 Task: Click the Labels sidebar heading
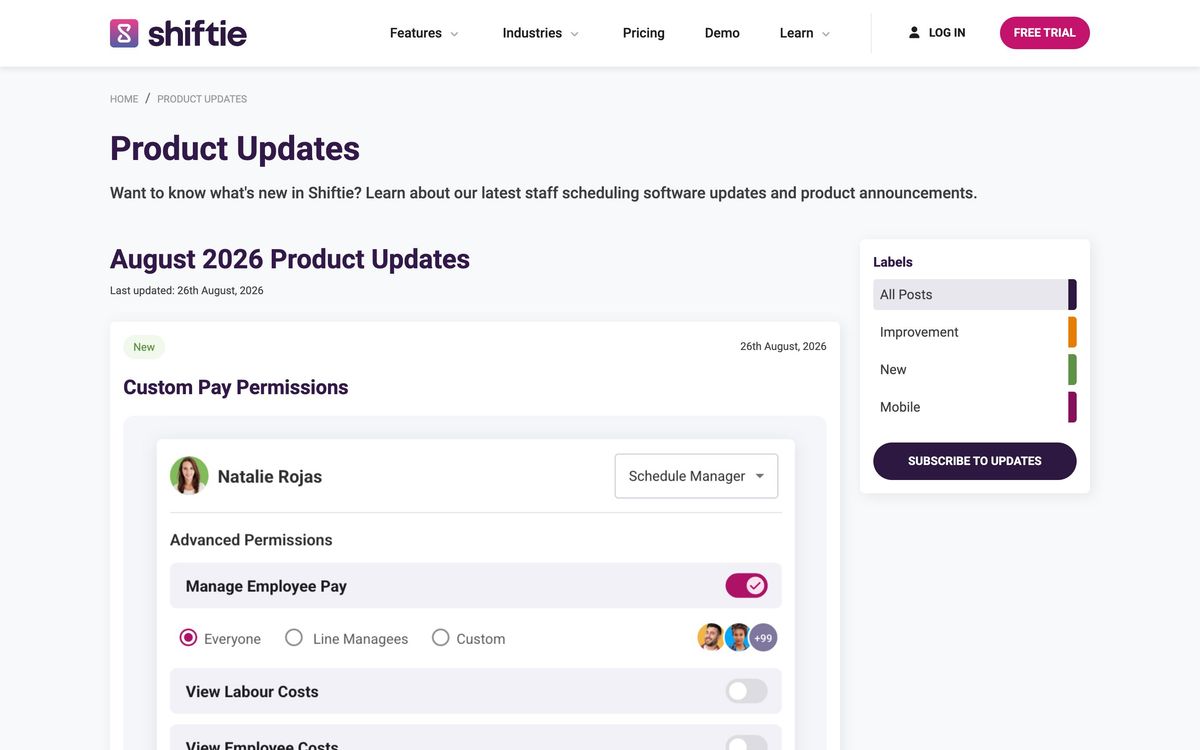pyautogui.click(x=893, y=262)
